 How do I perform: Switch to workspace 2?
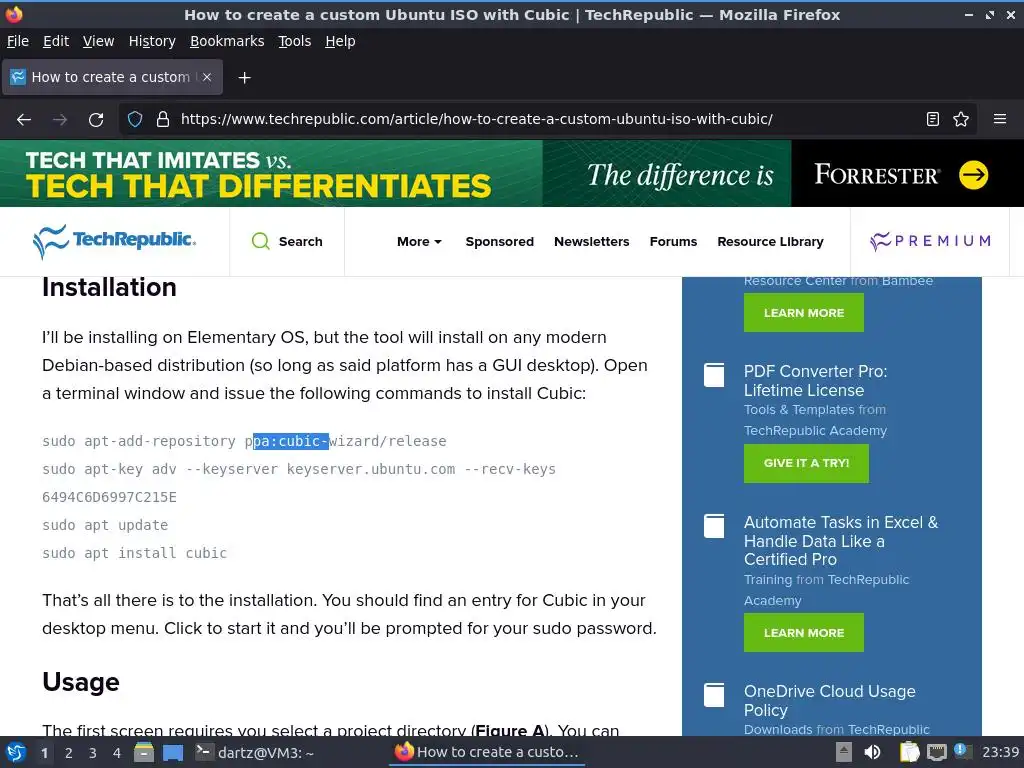pyautogui.click(x=69, y=753)
